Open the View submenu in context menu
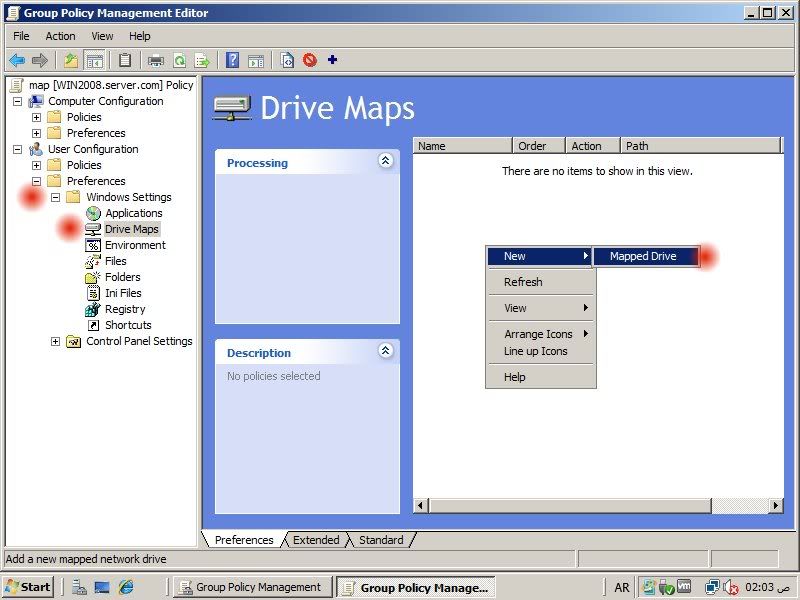Viewport: 800px width, 600px height. pyautogui.click(x=541, y=308)
